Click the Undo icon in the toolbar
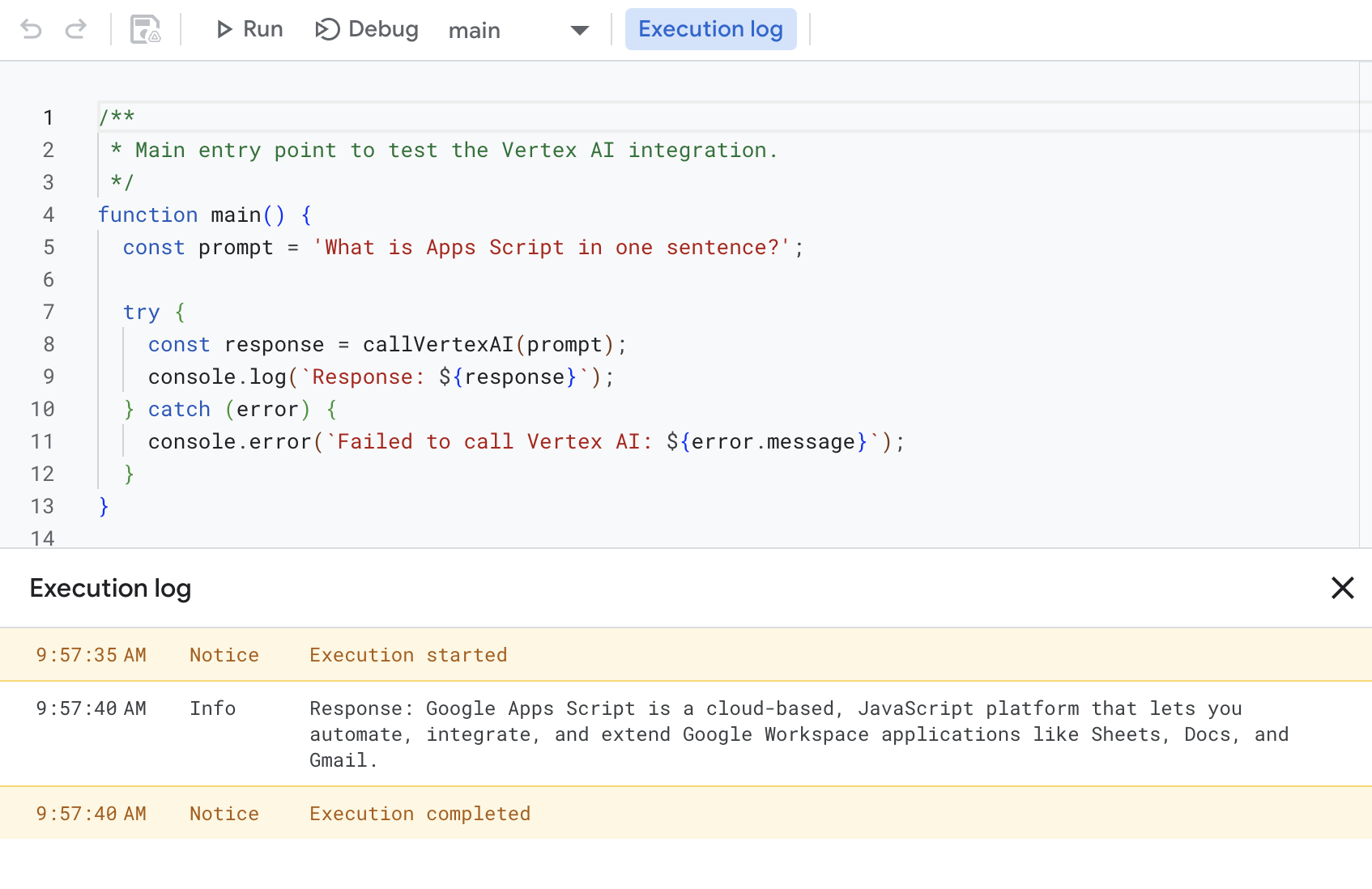This screenshot has height=889, width=1372. tap(32, 29)
